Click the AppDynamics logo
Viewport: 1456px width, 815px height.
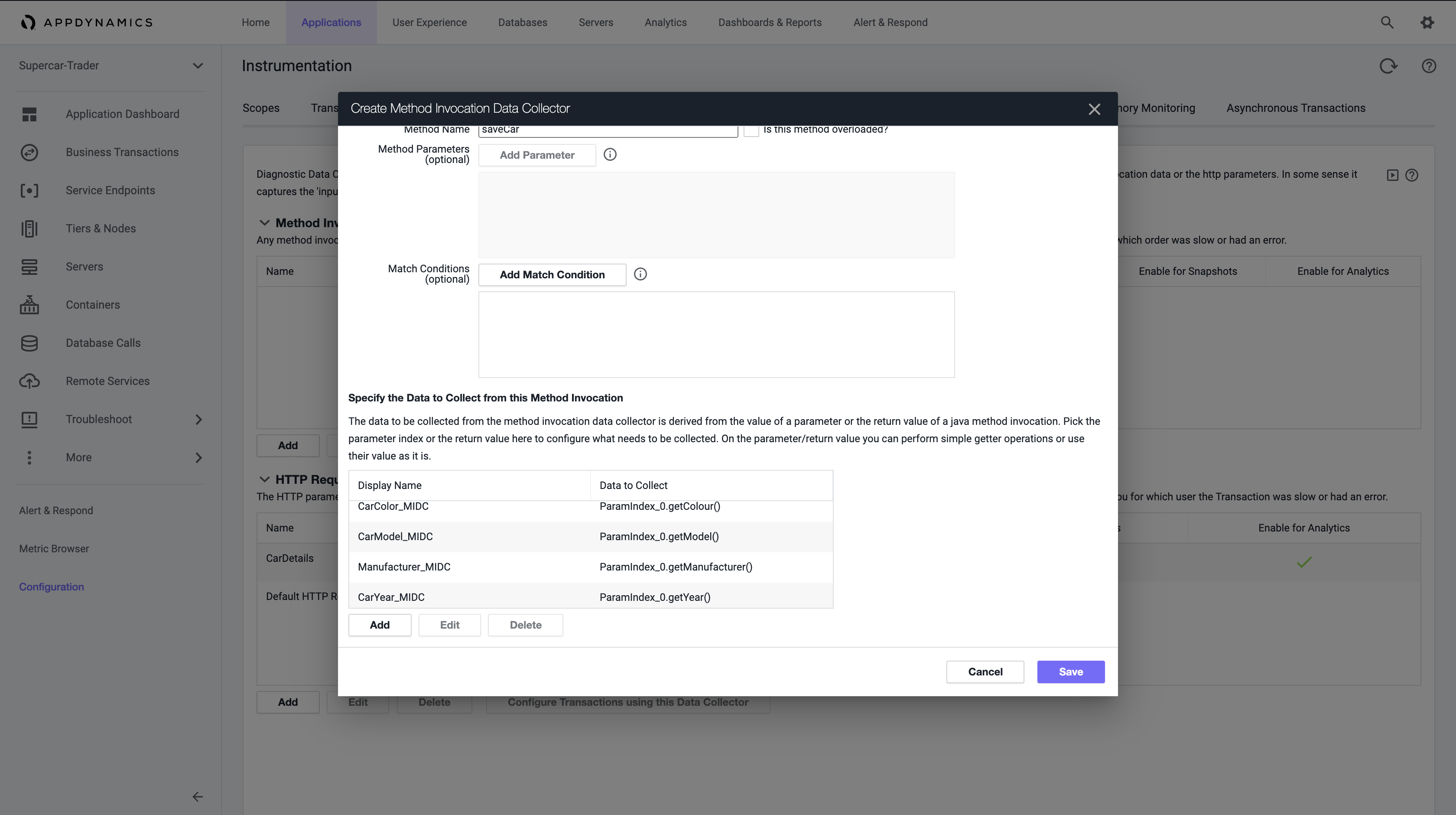87,22
